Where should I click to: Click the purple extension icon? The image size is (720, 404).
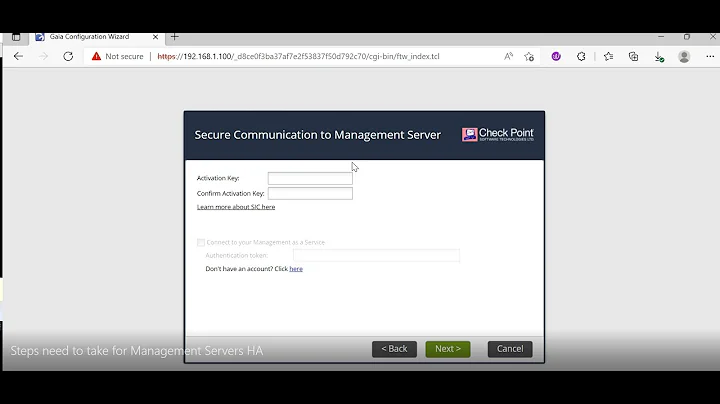[556, 56]
